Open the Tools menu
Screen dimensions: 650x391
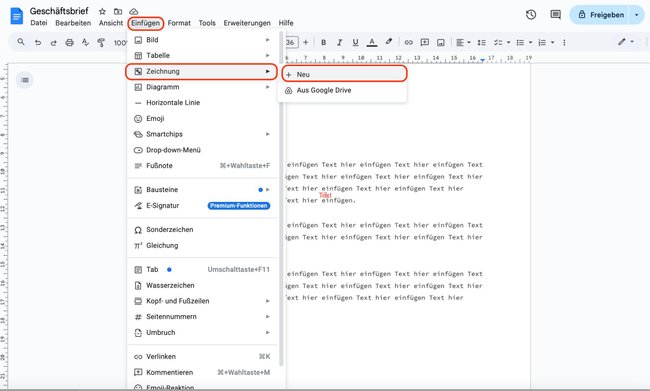point(207,23)
